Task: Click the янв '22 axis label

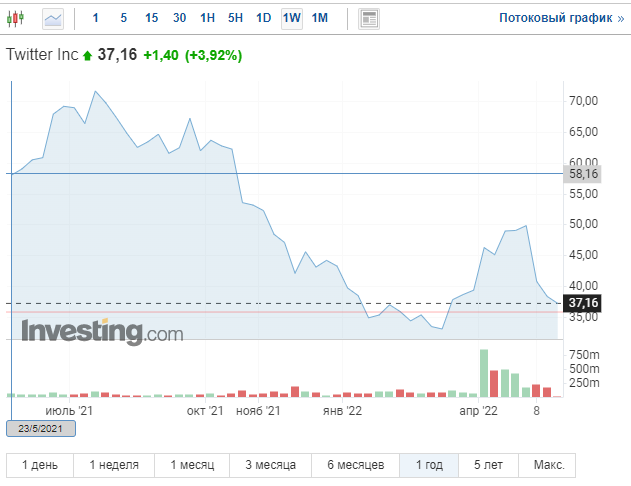Action: [x=342, y=411]
